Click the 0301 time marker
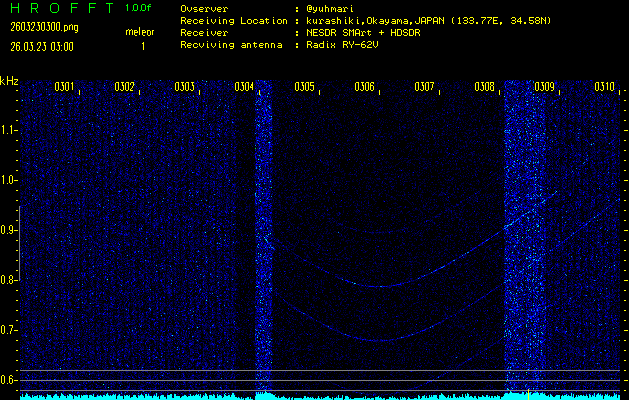The image size is (629, 400). click(65, 87)
